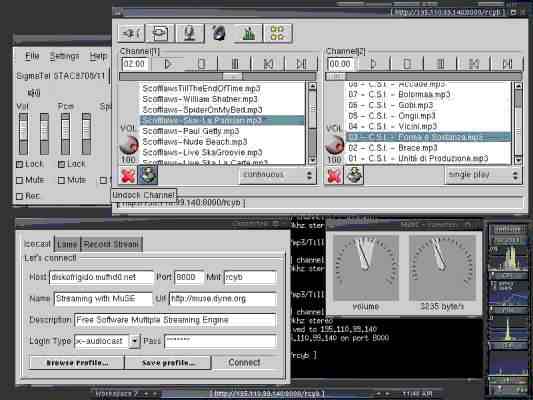Click Channel[1] volume knob
Viewport: 533px width, 400px height.
(129, 144)
